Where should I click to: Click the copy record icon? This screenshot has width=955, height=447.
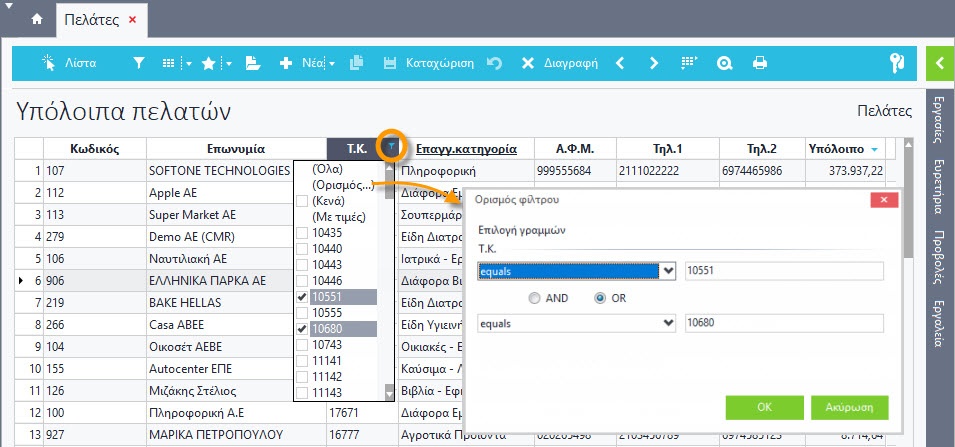[355, 63]
